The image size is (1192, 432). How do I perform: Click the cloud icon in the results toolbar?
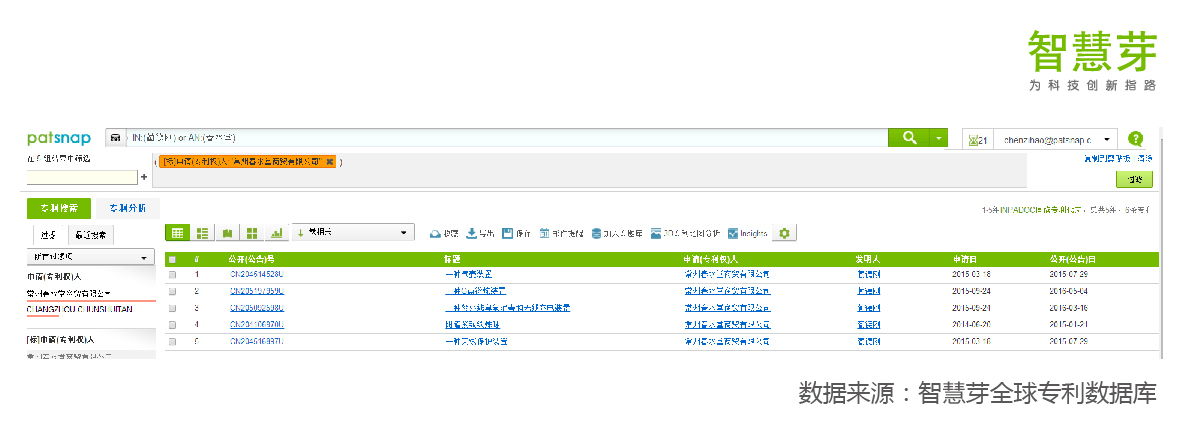(436, 233)
